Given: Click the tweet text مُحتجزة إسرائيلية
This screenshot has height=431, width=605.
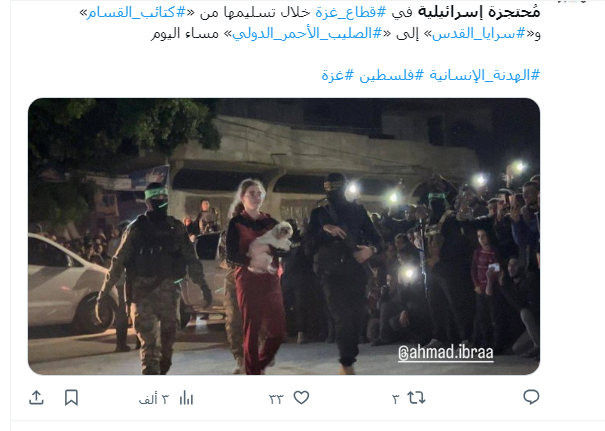Looking at the screenshot, I should tap(478, 12).
